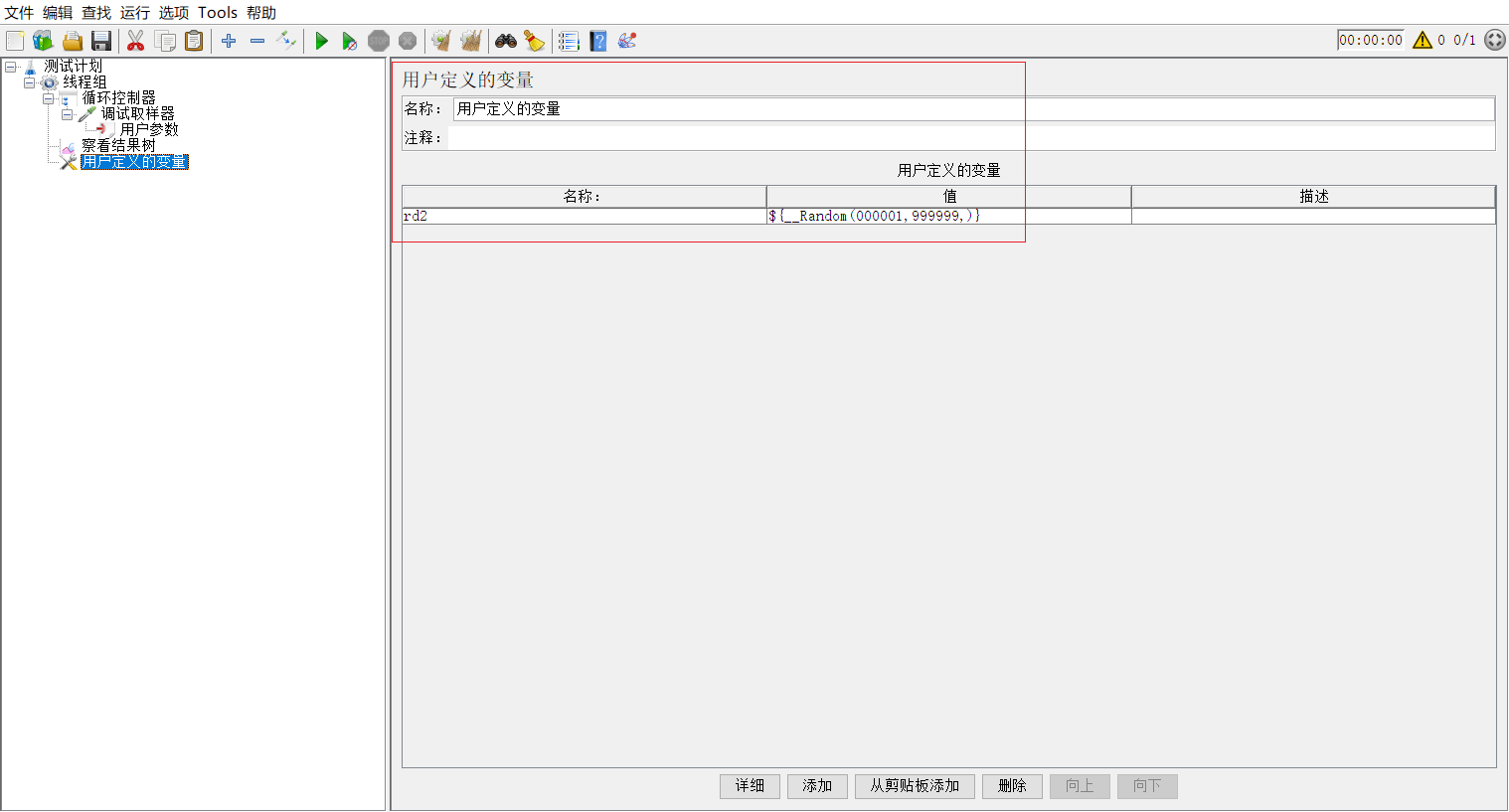
Task: Open the help book icon
Action: 597,41
